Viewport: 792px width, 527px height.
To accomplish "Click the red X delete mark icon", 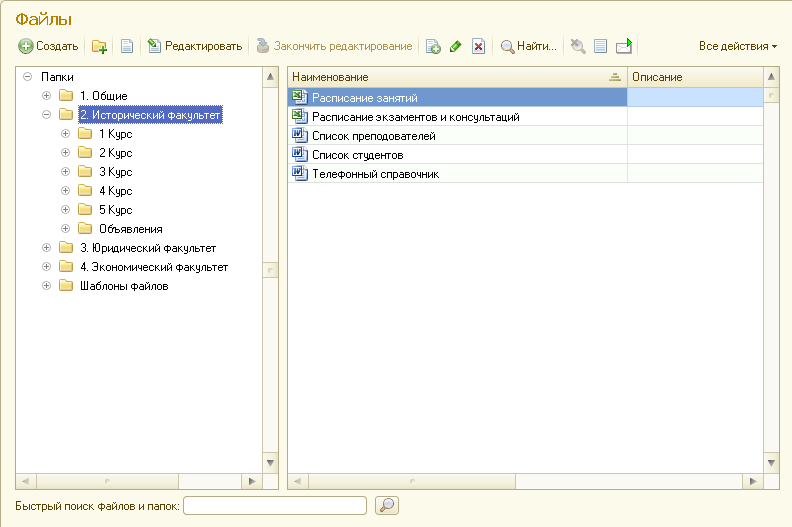I will (x=478, y=46).
